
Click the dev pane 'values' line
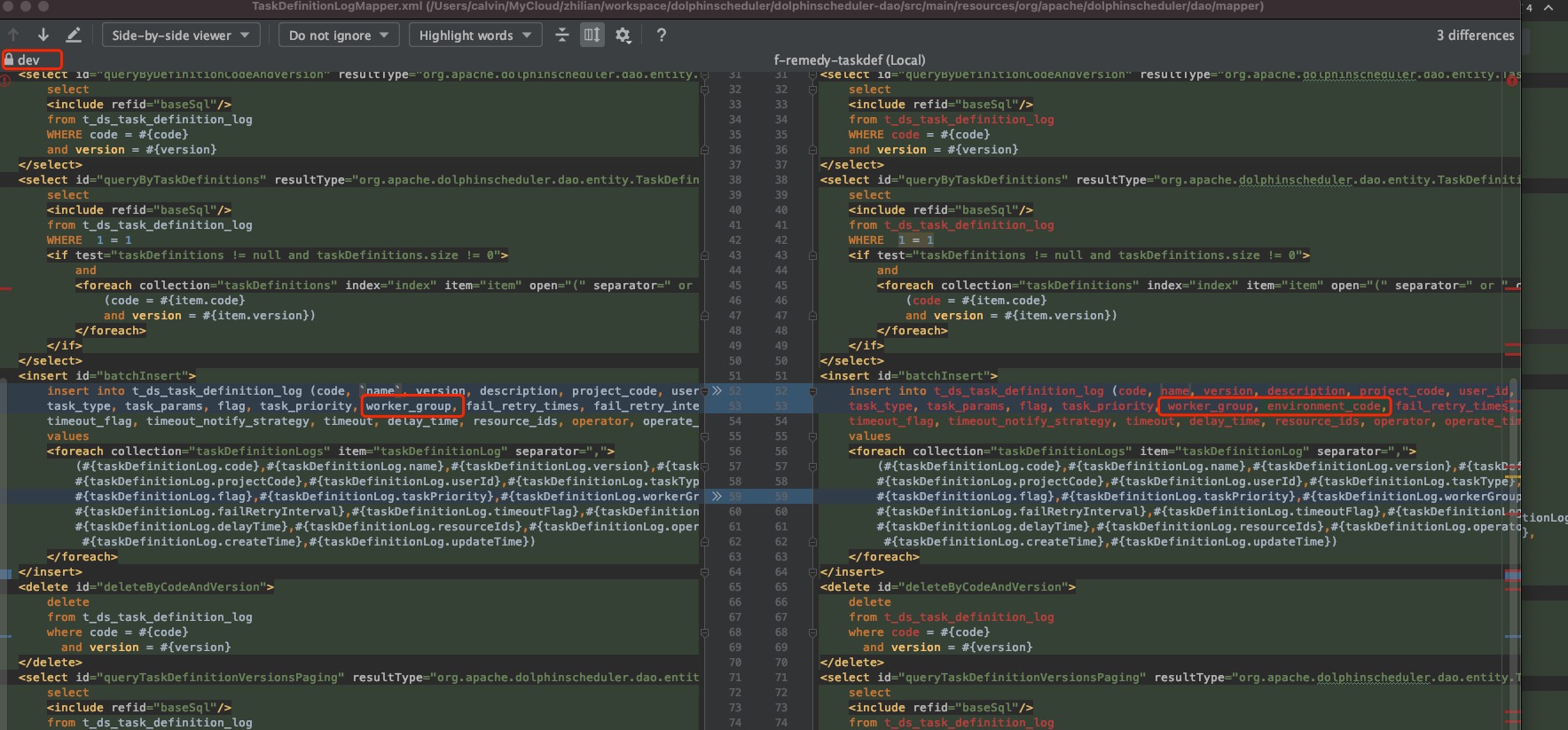[68, 436]
